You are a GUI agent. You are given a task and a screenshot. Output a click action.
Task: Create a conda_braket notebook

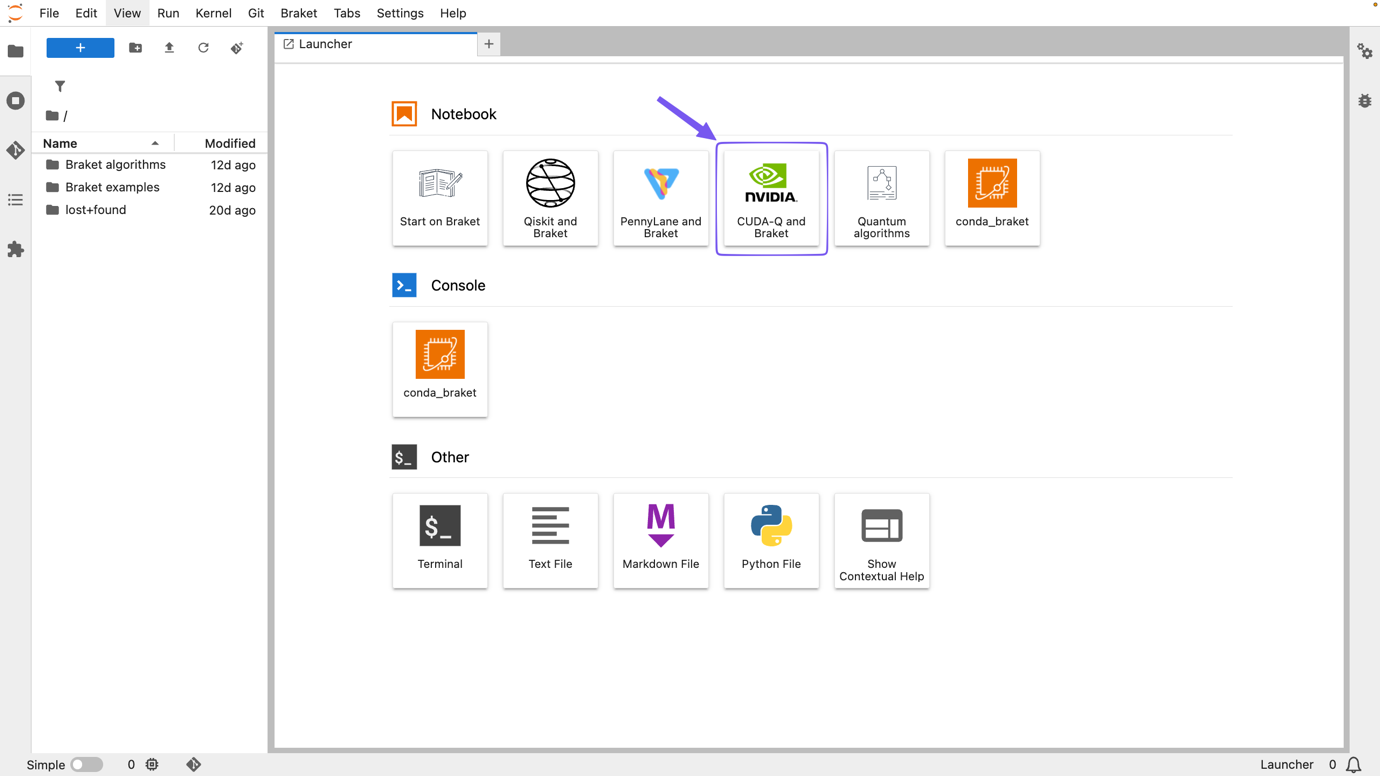point(992,198)
